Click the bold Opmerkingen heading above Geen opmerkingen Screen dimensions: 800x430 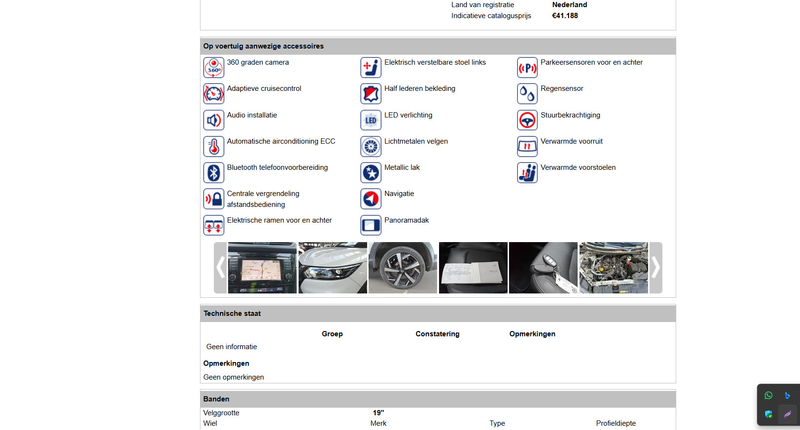pyautogui.click(x=226, y=363)
